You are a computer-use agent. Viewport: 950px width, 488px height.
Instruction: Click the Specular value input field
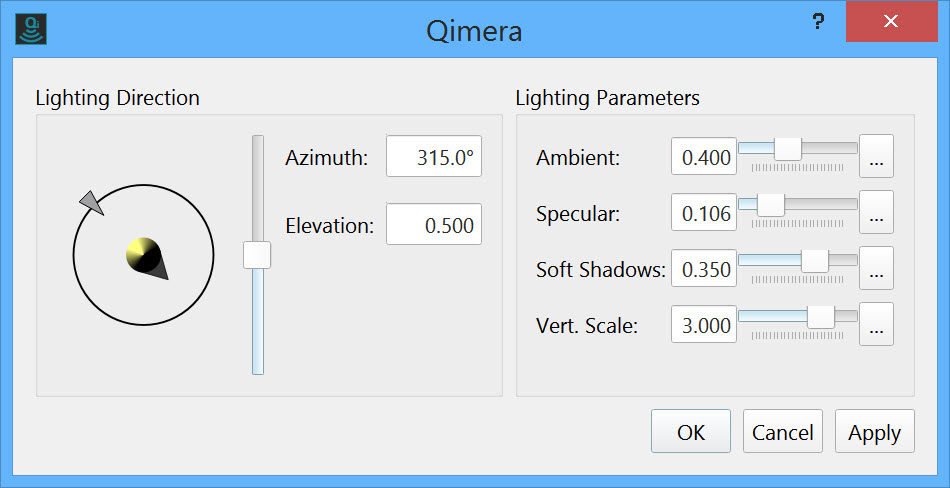[704, 214]
